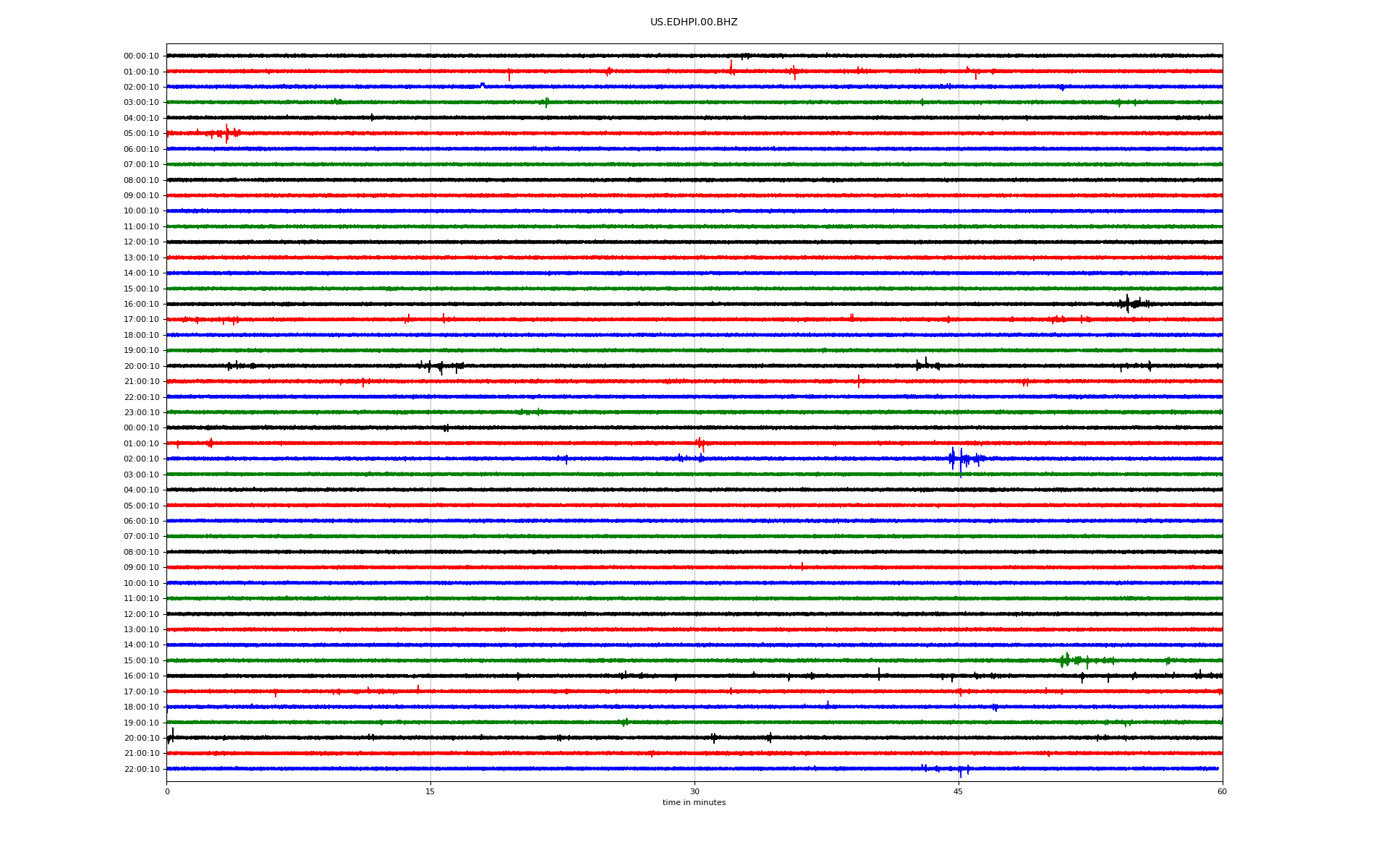Click the blue spikes near minute 45 on last trace
The image size is (1389, 868).
pos(961,770)
